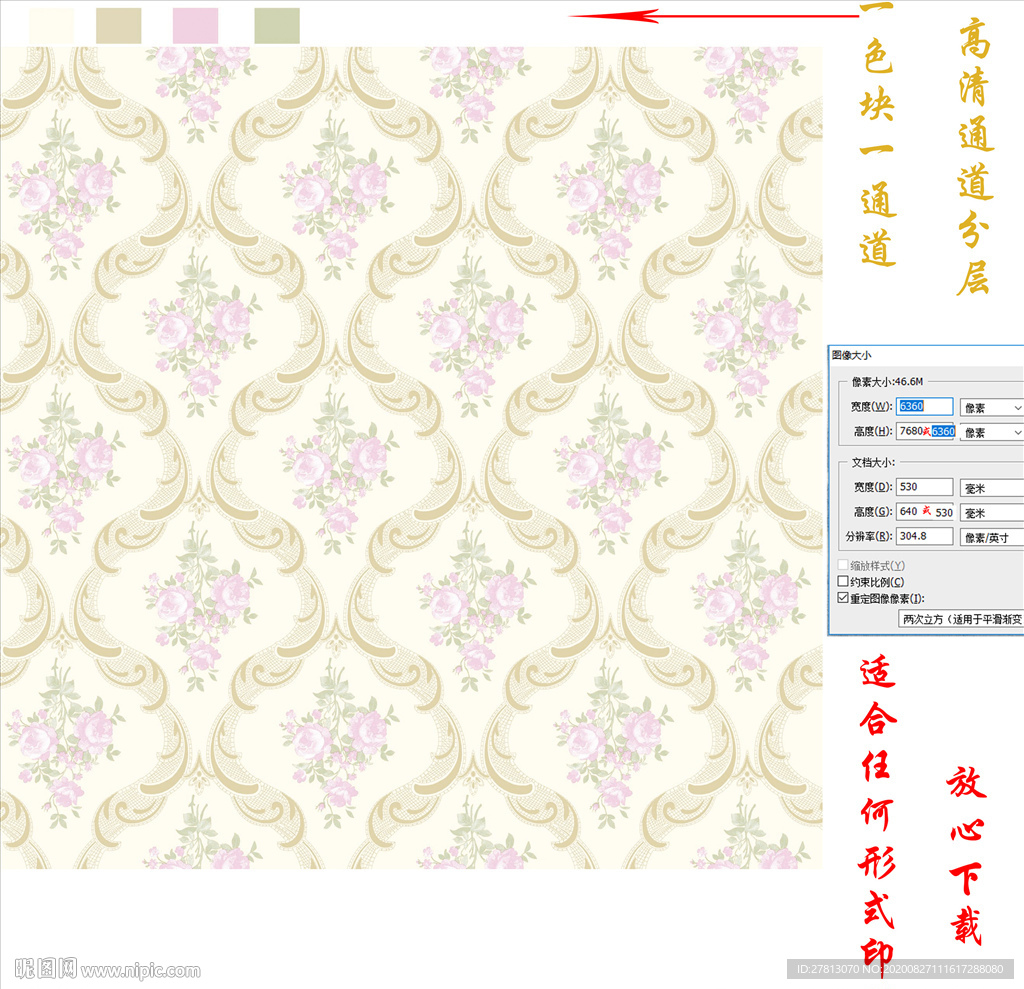Click the 高度(G) document height field
Viewport: 1024px width, 989px height.
point(924,511)
